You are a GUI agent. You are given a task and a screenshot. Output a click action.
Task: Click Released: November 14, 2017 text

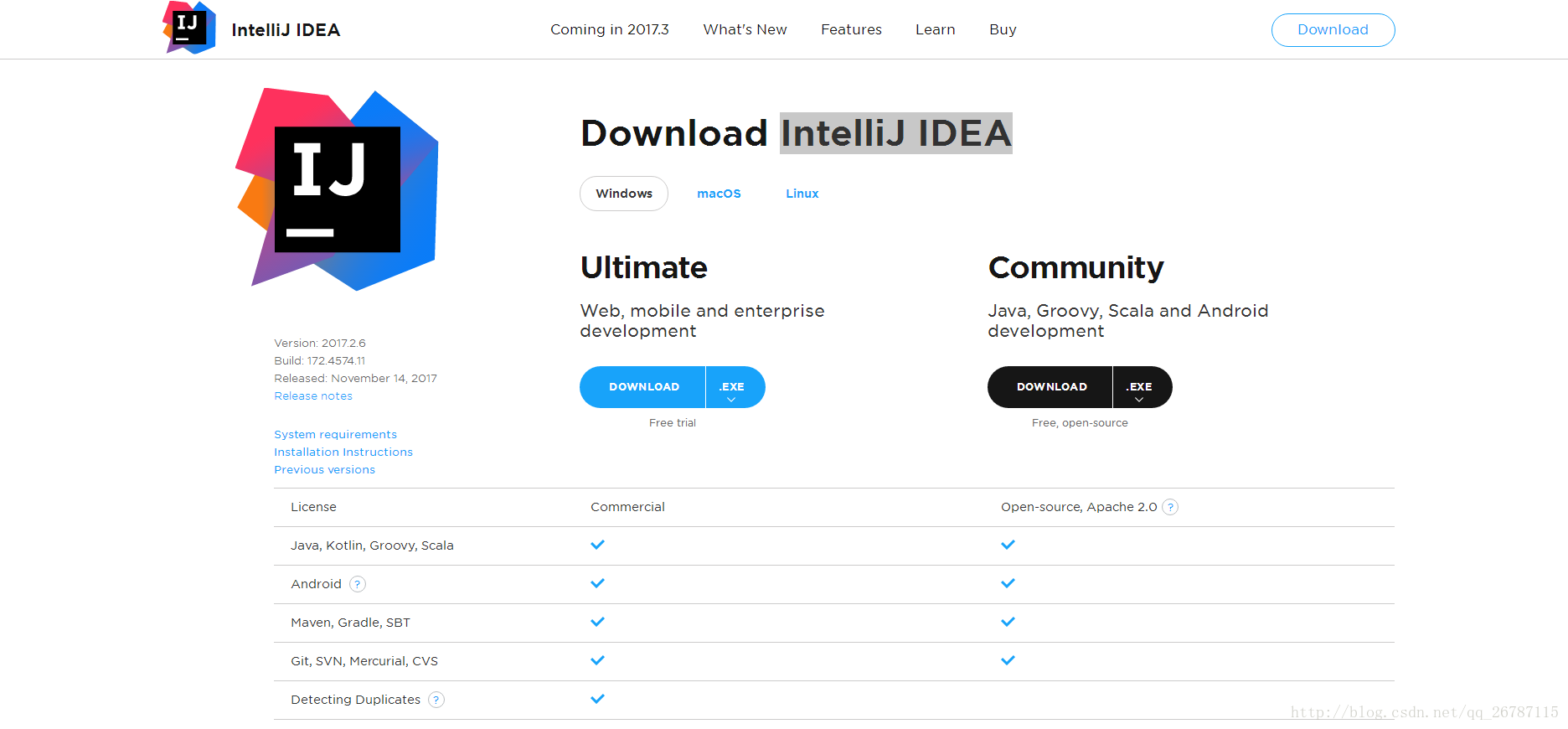point(355,379)
